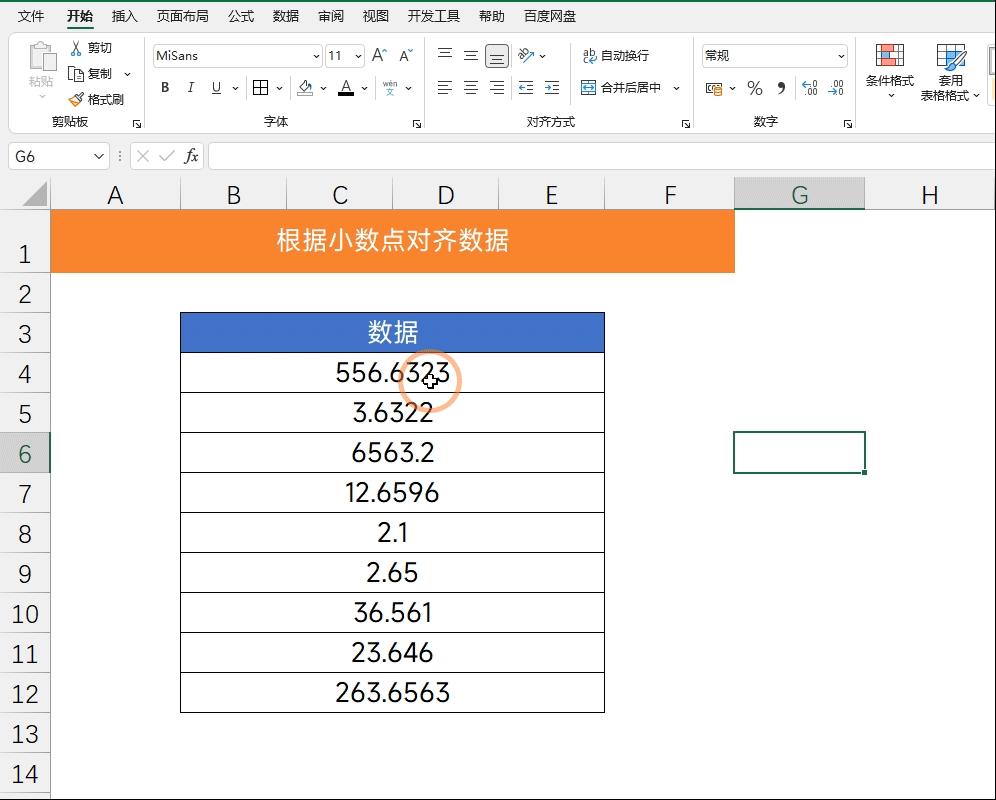Open the 常规 number format dropdown
Viewport: 996px width, 800px height.
click(x=840, y=55)
